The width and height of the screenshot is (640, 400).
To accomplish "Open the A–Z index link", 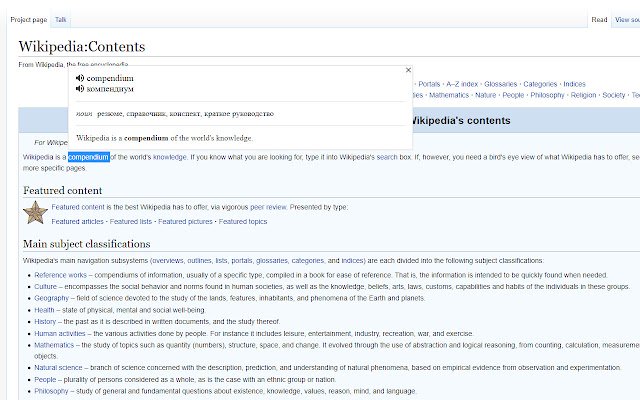I will click(462, 84).
